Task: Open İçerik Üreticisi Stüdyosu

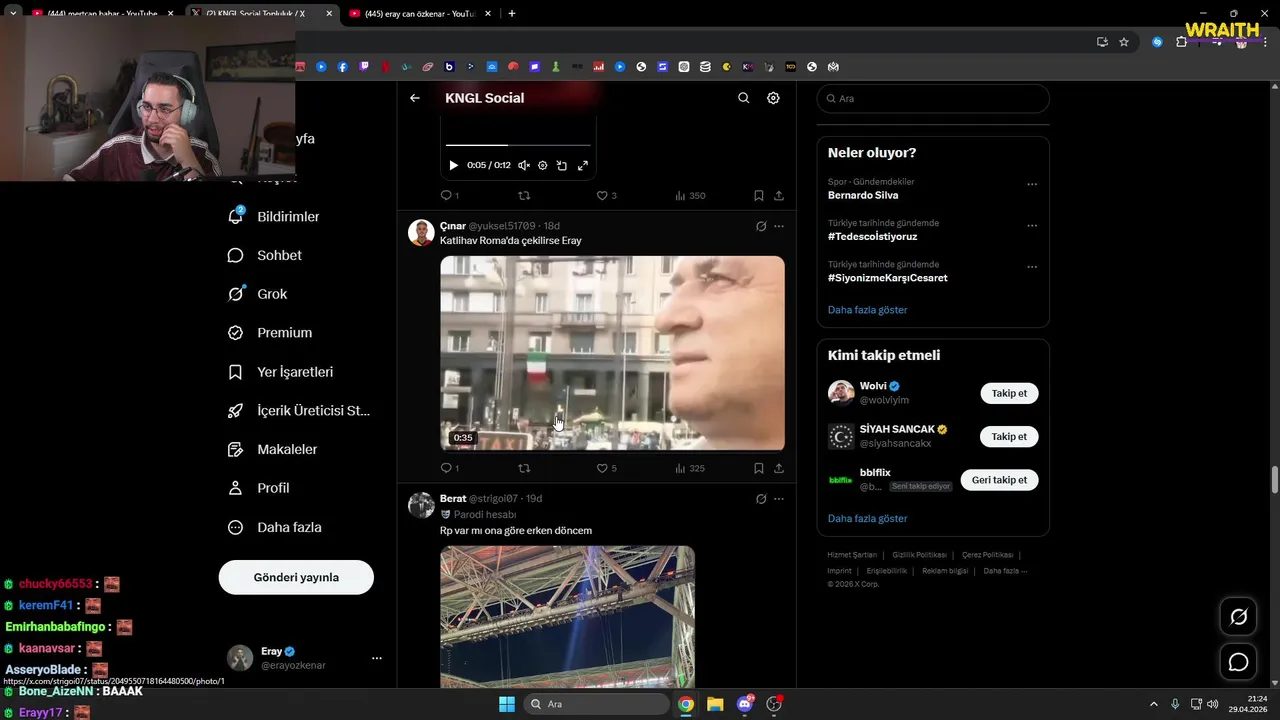Action: (x=299, y=411)
